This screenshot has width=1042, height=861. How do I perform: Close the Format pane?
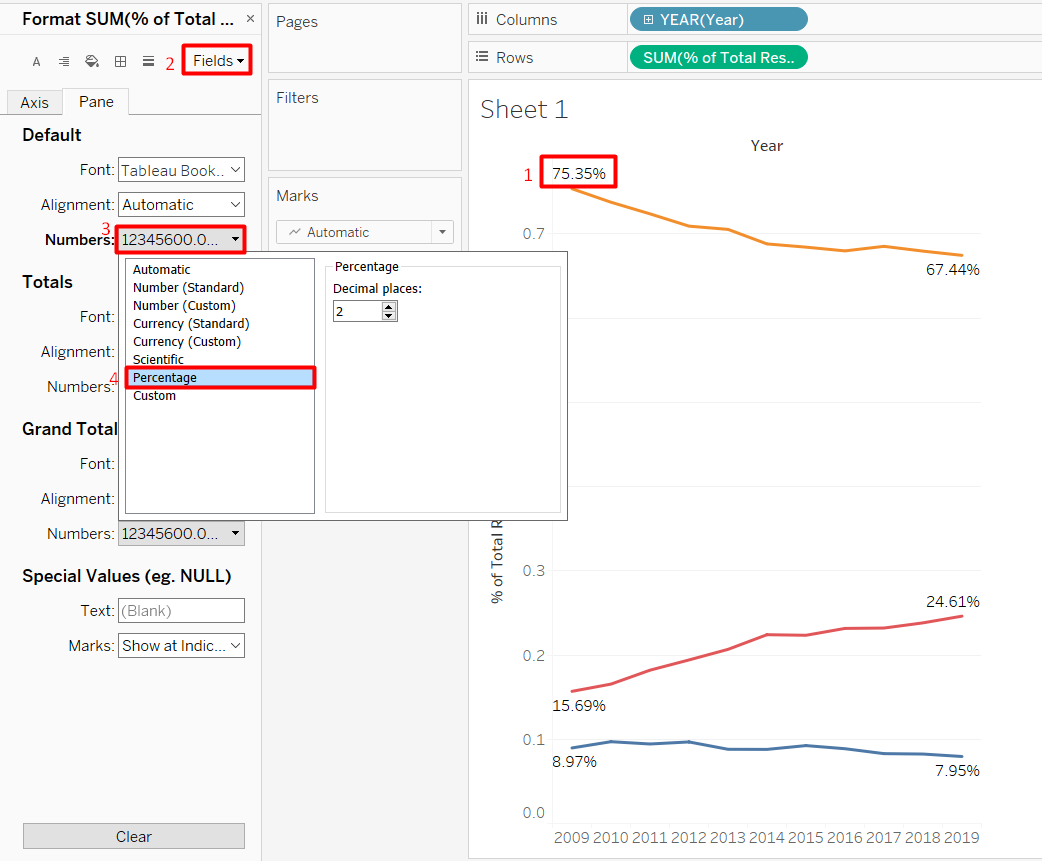pos(250,19)
